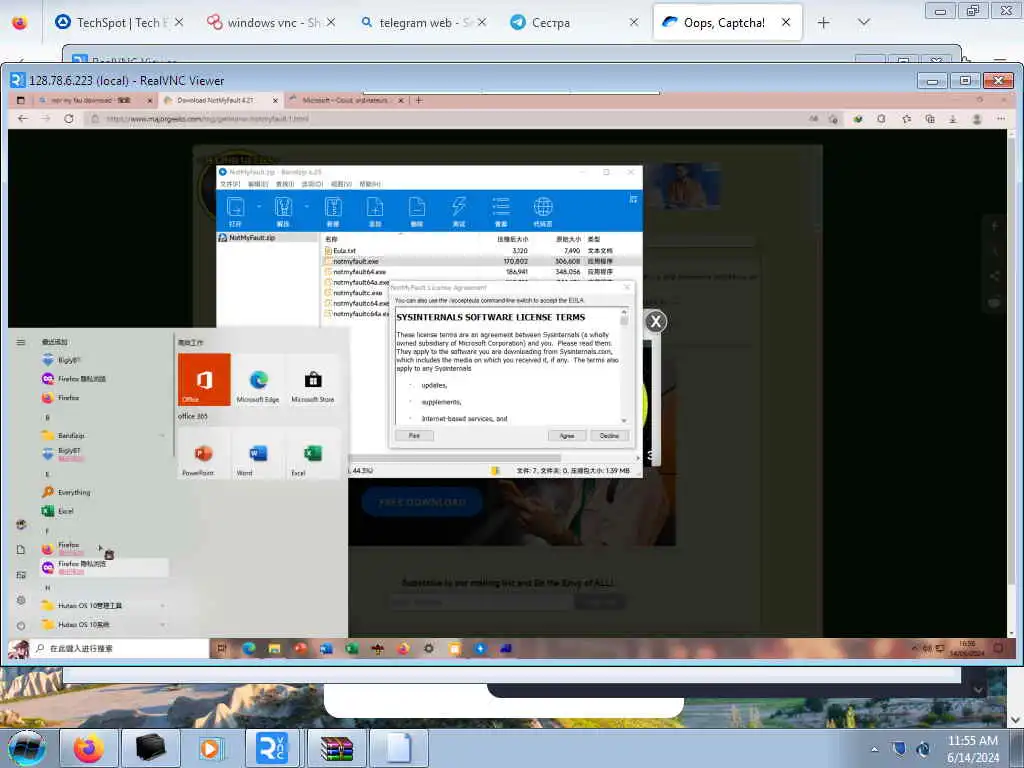
Task: Click Agree in the license dialog
Action: [x=567, y=436]
